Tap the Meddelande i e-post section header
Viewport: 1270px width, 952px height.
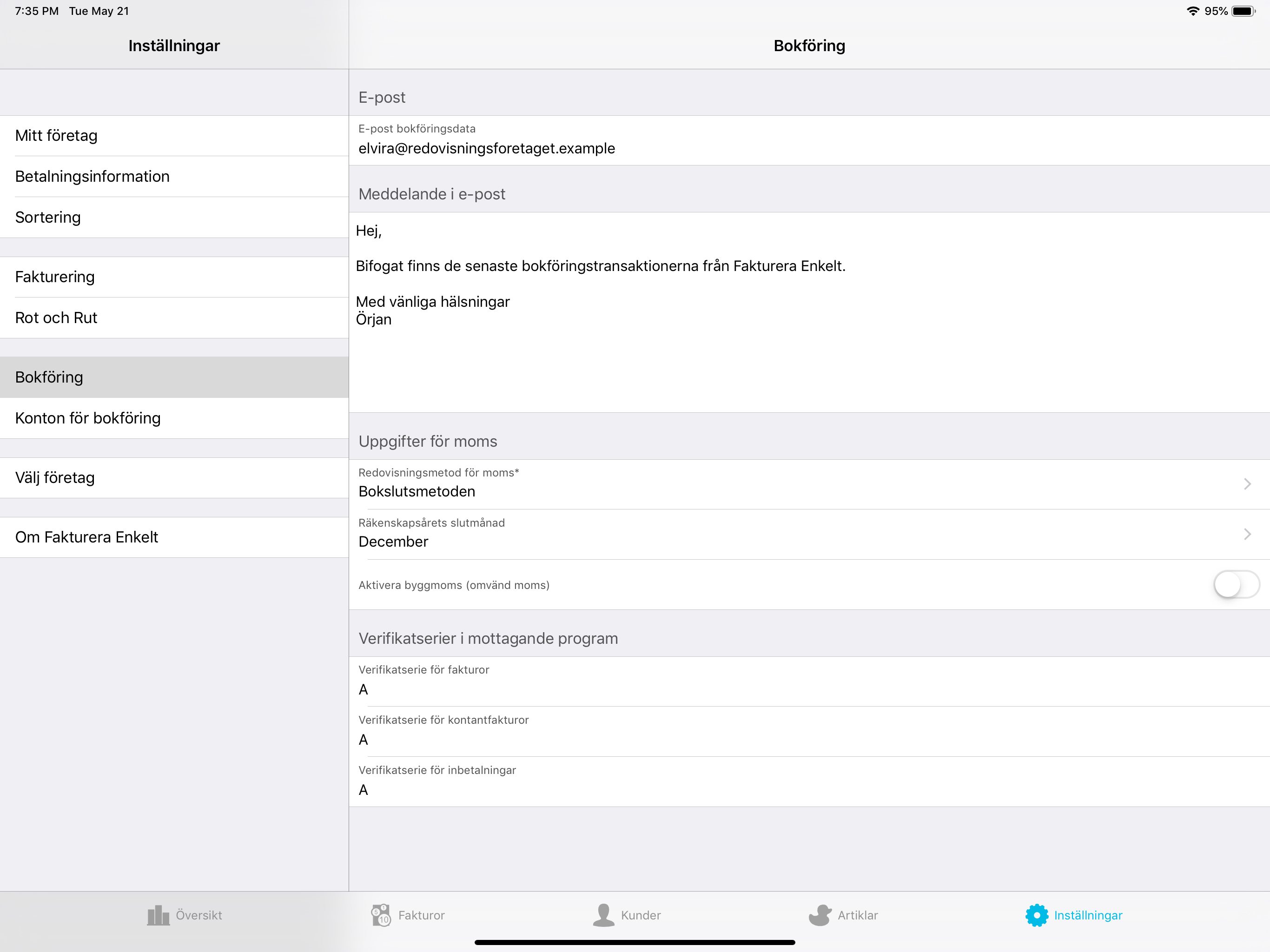[432, 194]
